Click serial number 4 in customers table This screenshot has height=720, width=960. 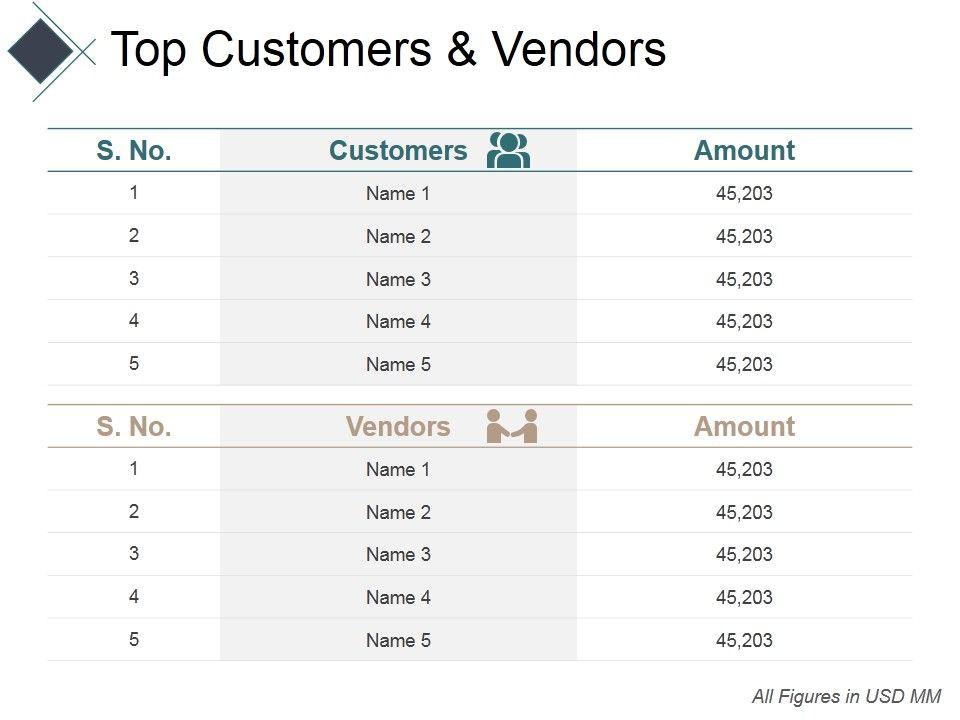(x=134, y=321)
